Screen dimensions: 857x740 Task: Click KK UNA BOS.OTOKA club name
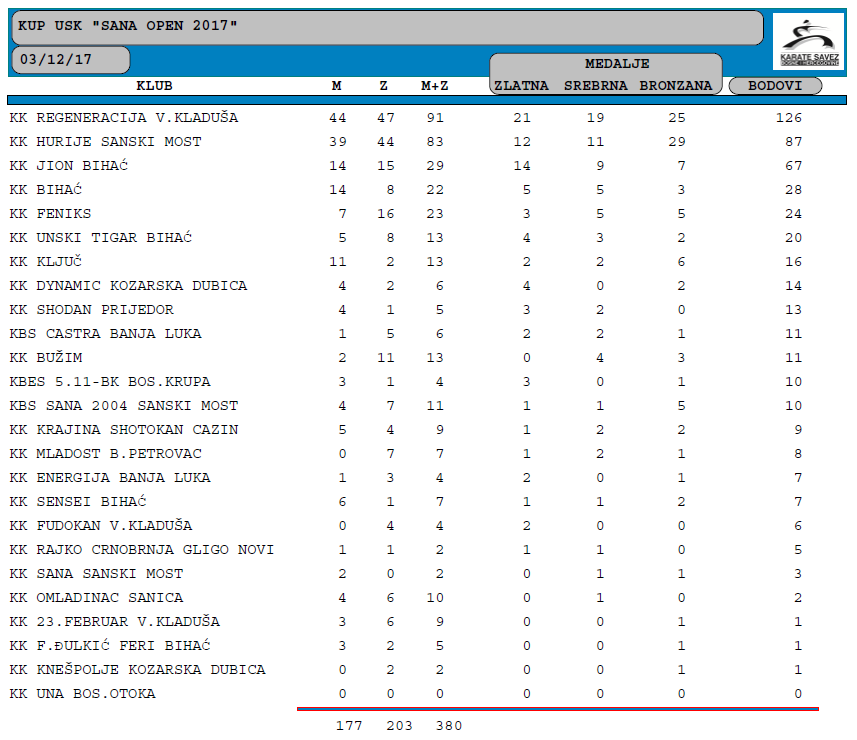tap(83, 694)
